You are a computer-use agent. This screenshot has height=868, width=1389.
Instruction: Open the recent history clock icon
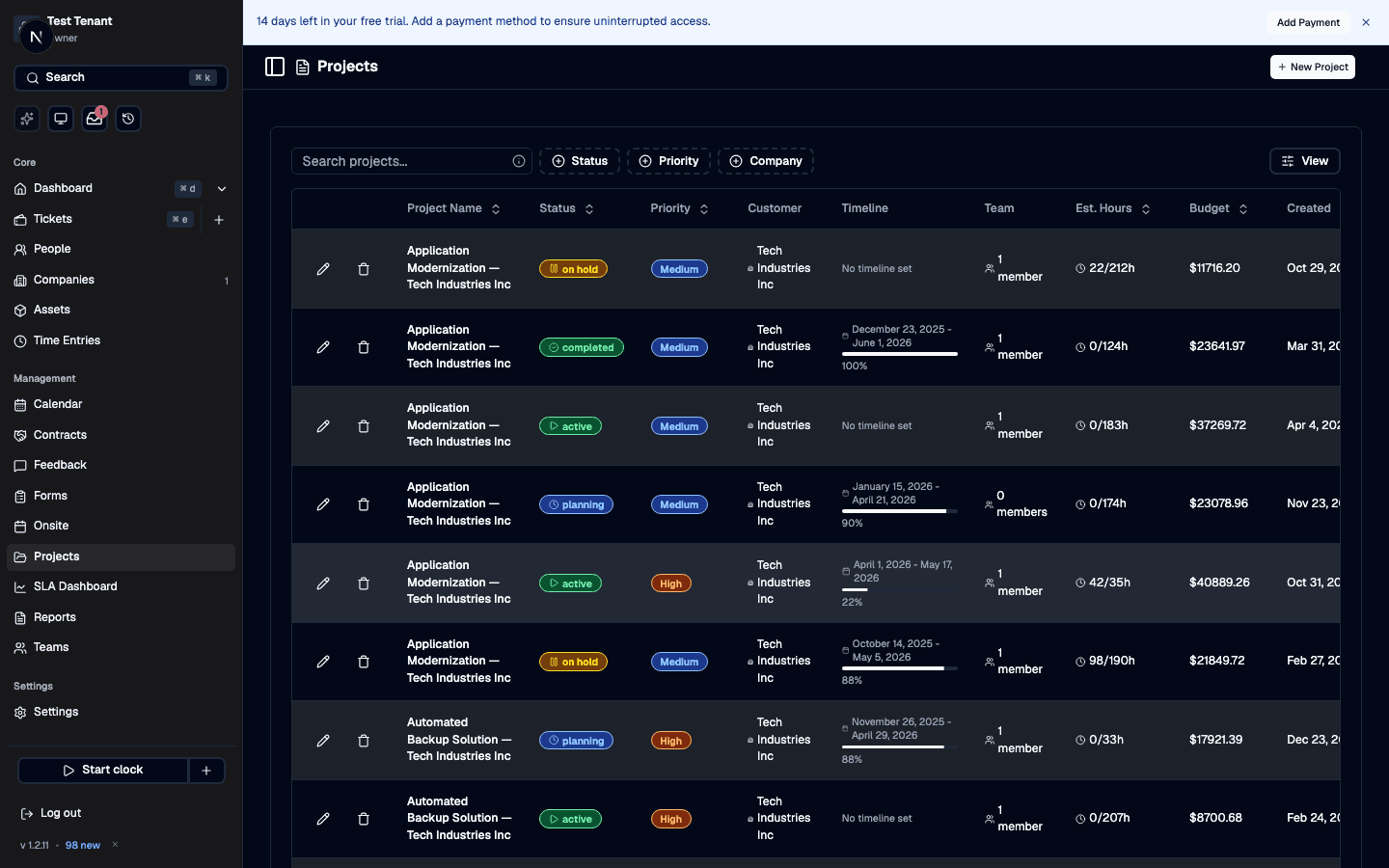pos(128,119)
